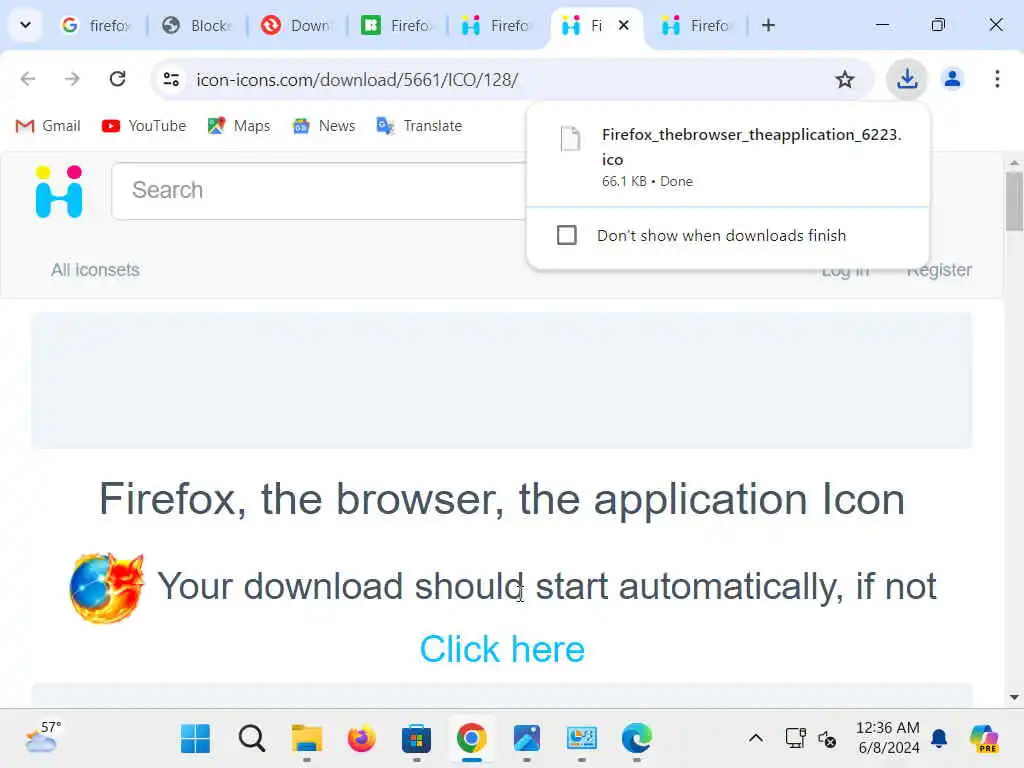Viewport: 1024px width, 768px height.
Task: Click the page vertical scrollbar thumb
Action: [1014, 201]
